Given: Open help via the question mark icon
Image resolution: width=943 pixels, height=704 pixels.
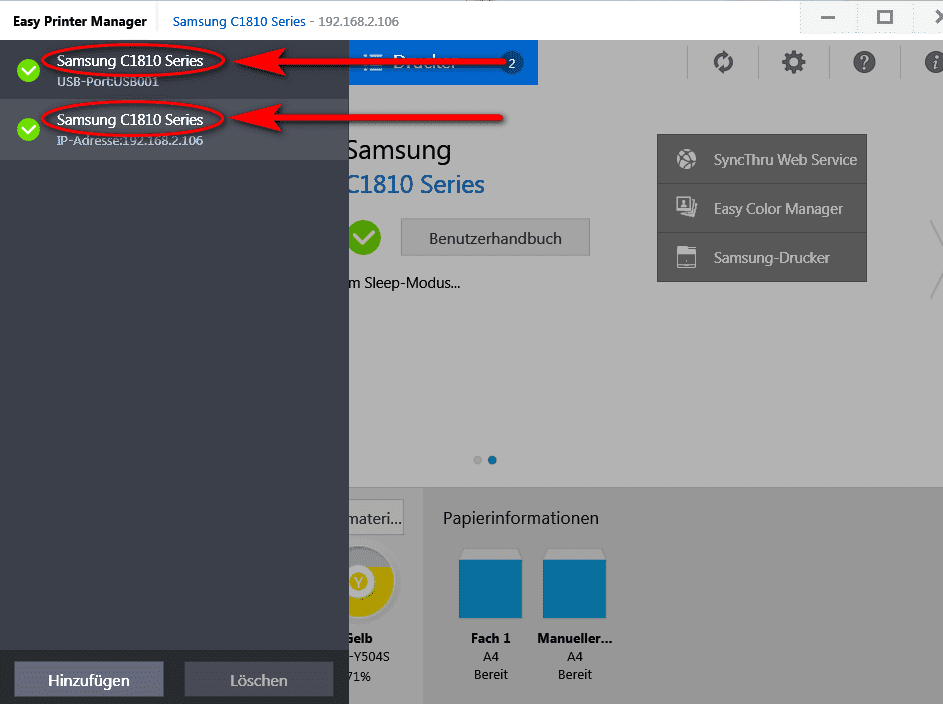Looking at the screenshot, I should click(864, 62).
